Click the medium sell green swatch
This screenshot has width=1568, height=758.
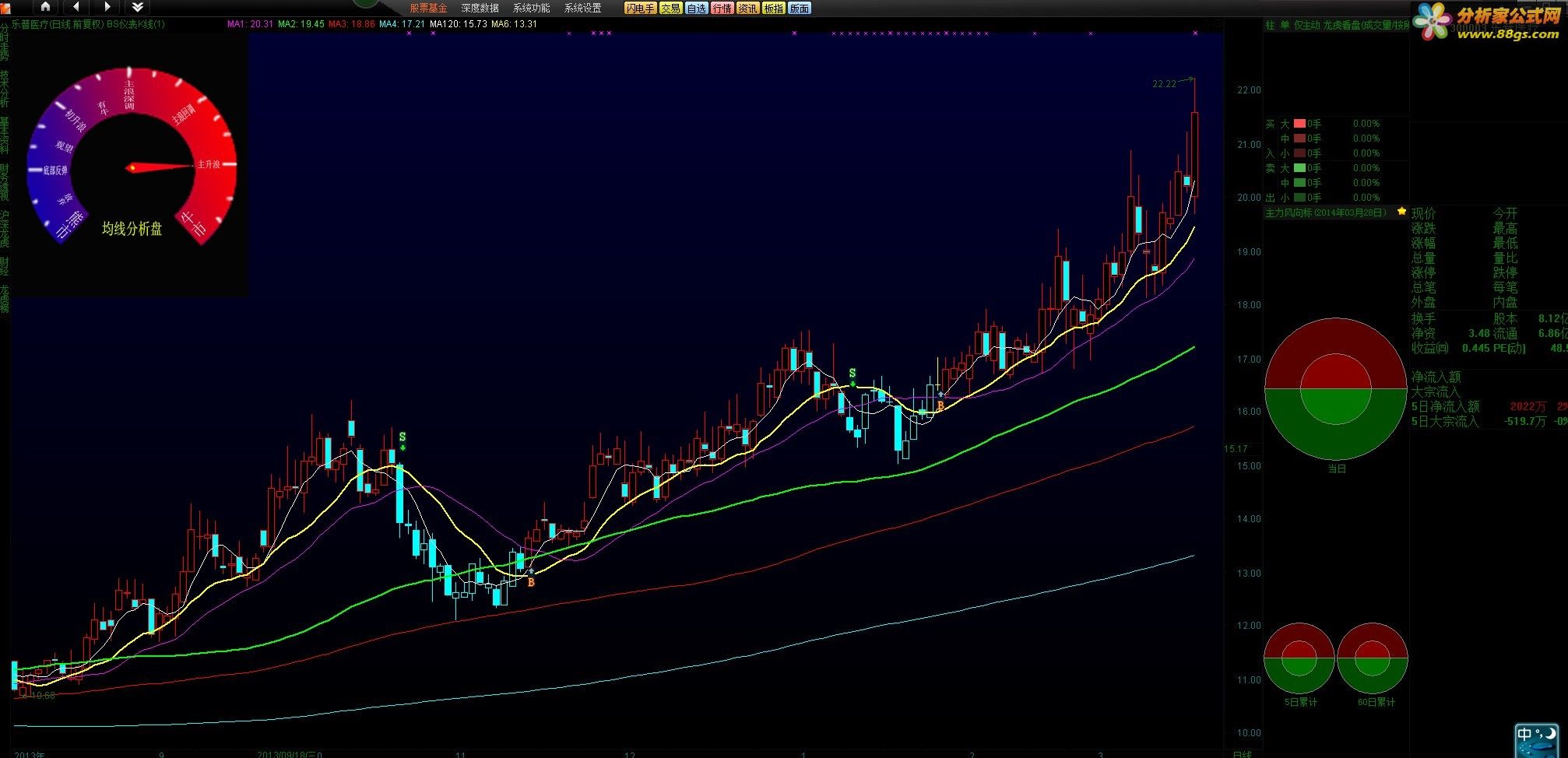click(x=1299, y=183)
